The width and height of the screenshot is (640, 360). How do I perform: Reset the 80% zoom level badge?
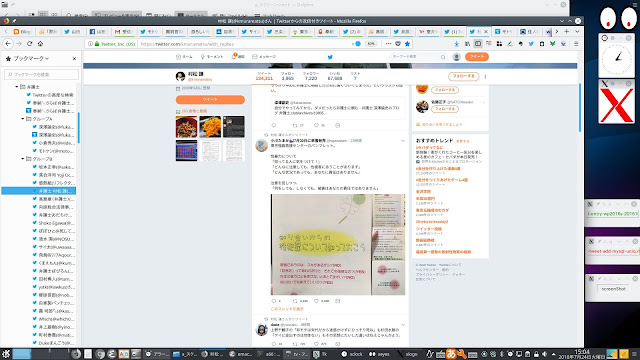(370, 44)
